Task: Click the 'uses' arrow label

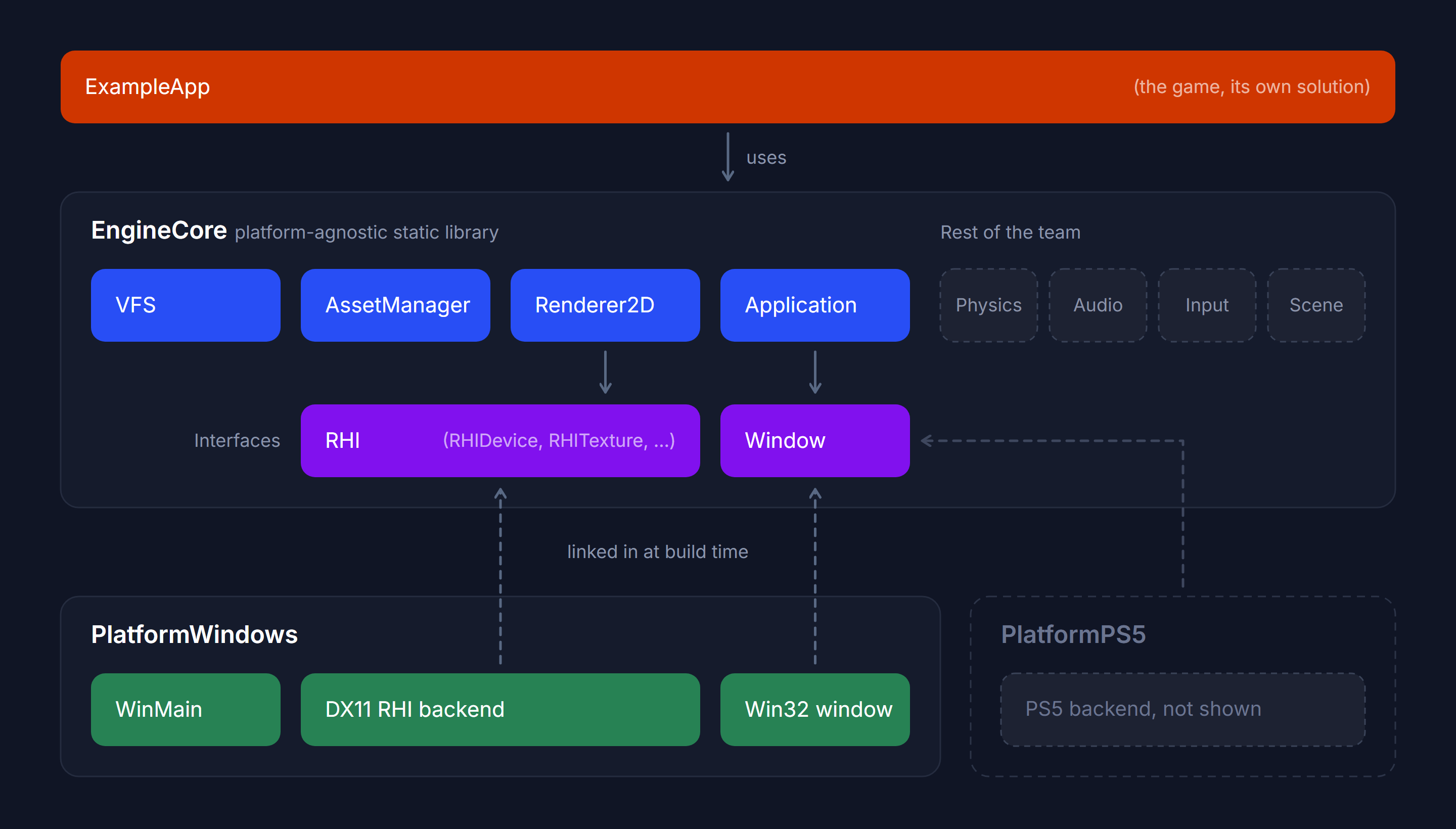Action: (x=766, y=158)
